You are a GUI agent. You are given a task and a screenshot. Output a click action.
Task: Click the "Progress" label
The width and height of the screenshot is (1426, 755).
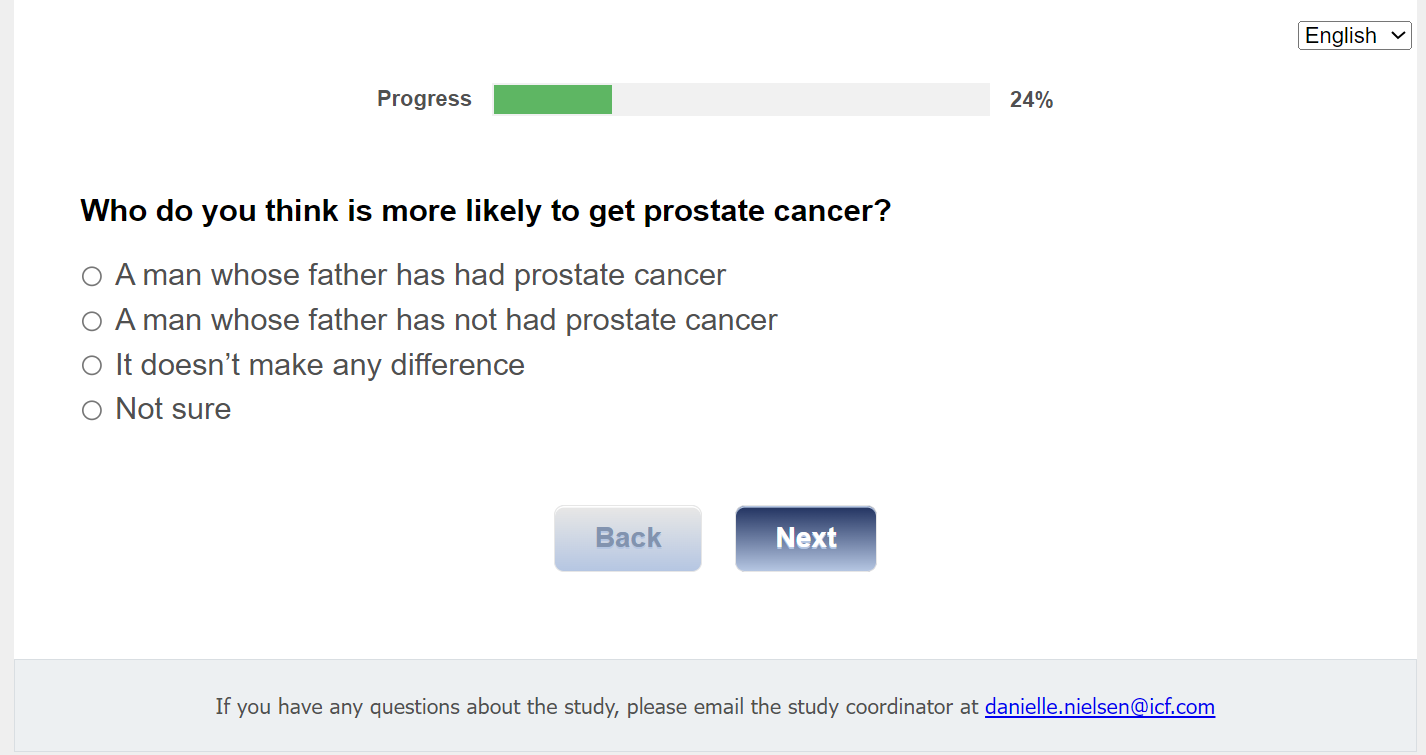click(424, 99)
